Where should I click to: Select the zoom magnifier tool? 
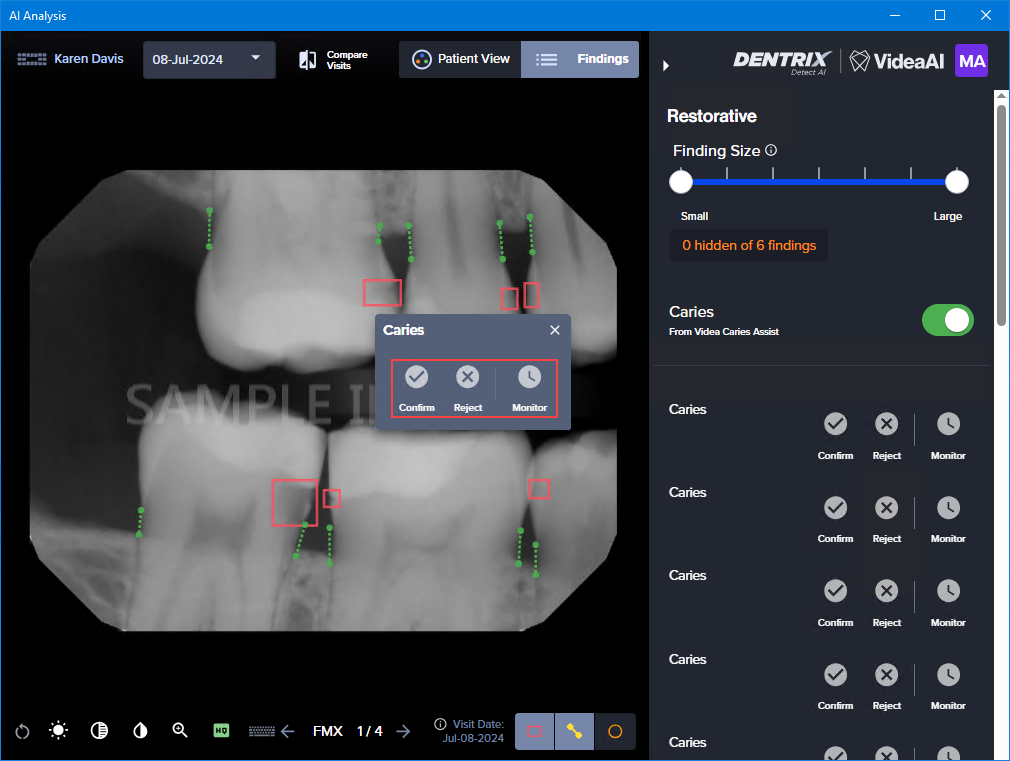point(180,731)
